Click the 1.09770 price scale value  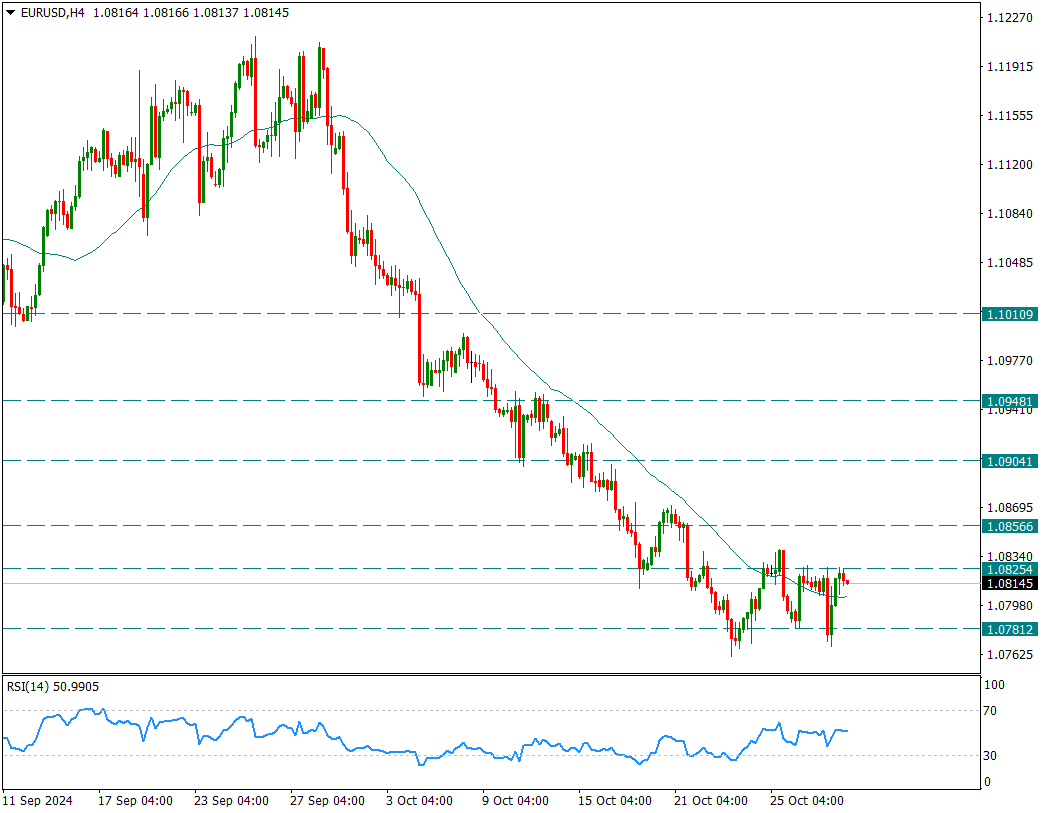pyautogui.click(x=1010, y=361)
